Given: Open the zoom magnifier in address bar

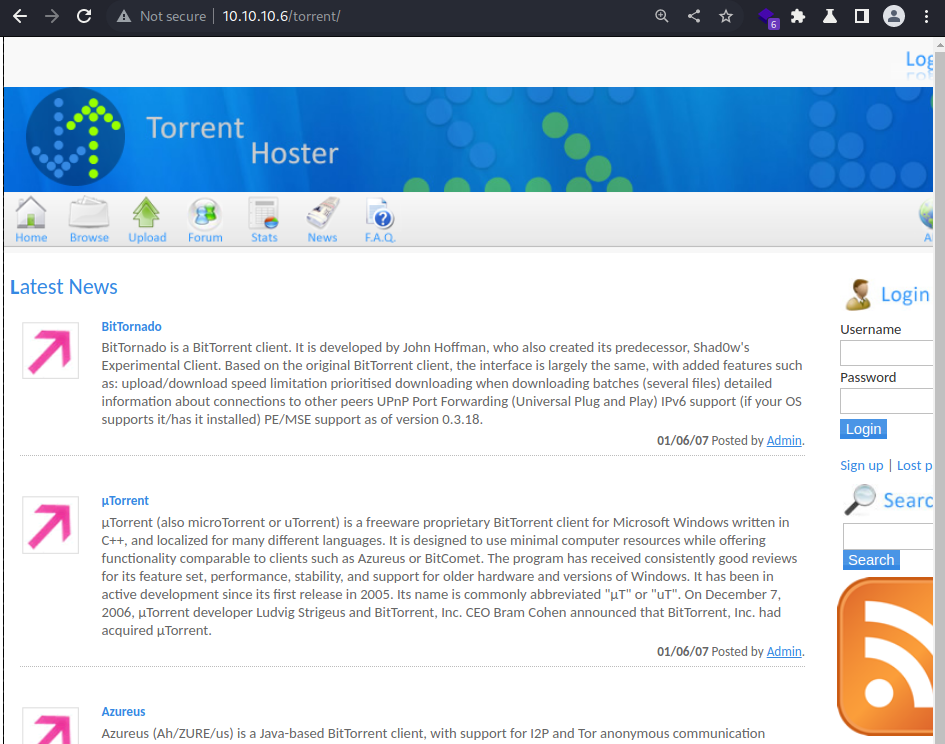Looking at the screenshot, I should pyautogui.click(x=662, y=16).
